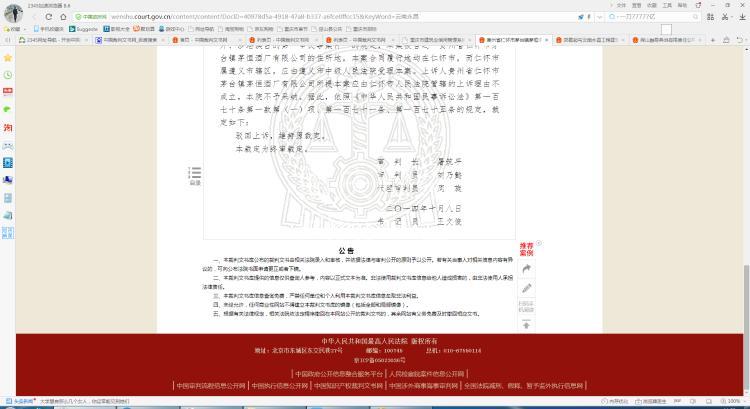Click the red 淘 shopping icon in sidebar

(x=8, y=128)
